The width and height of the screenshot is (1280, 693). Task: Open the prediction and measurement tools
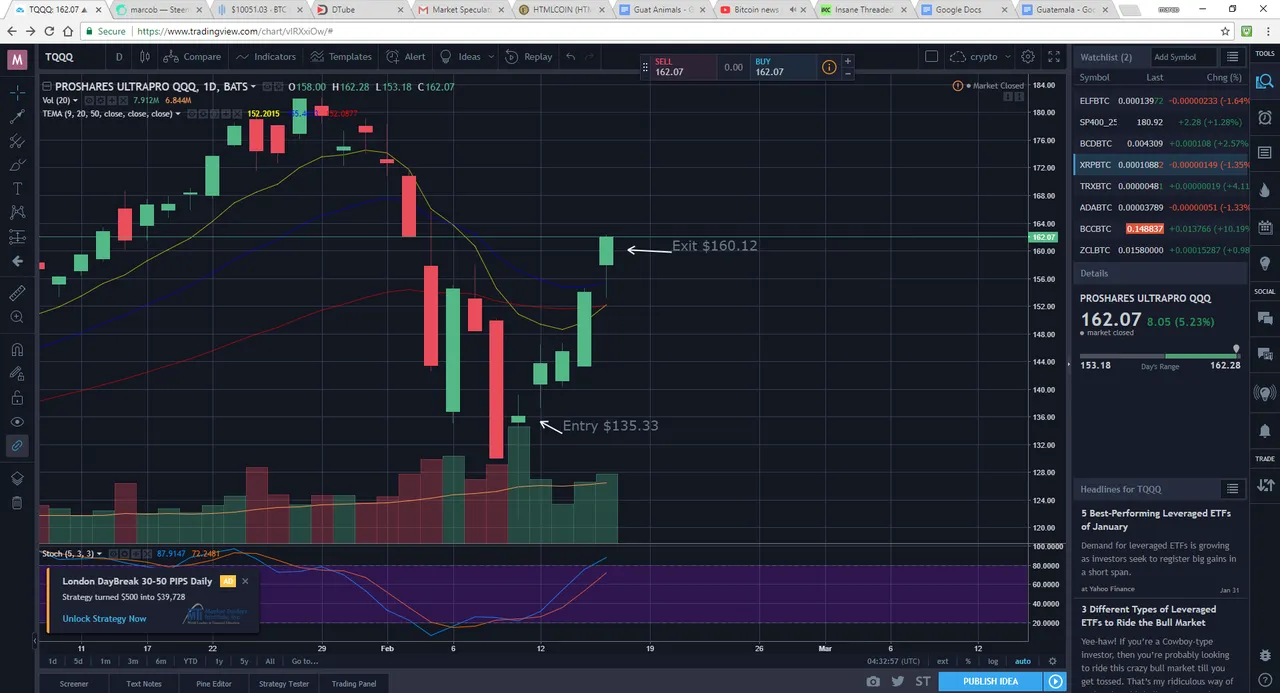point(17,237)
